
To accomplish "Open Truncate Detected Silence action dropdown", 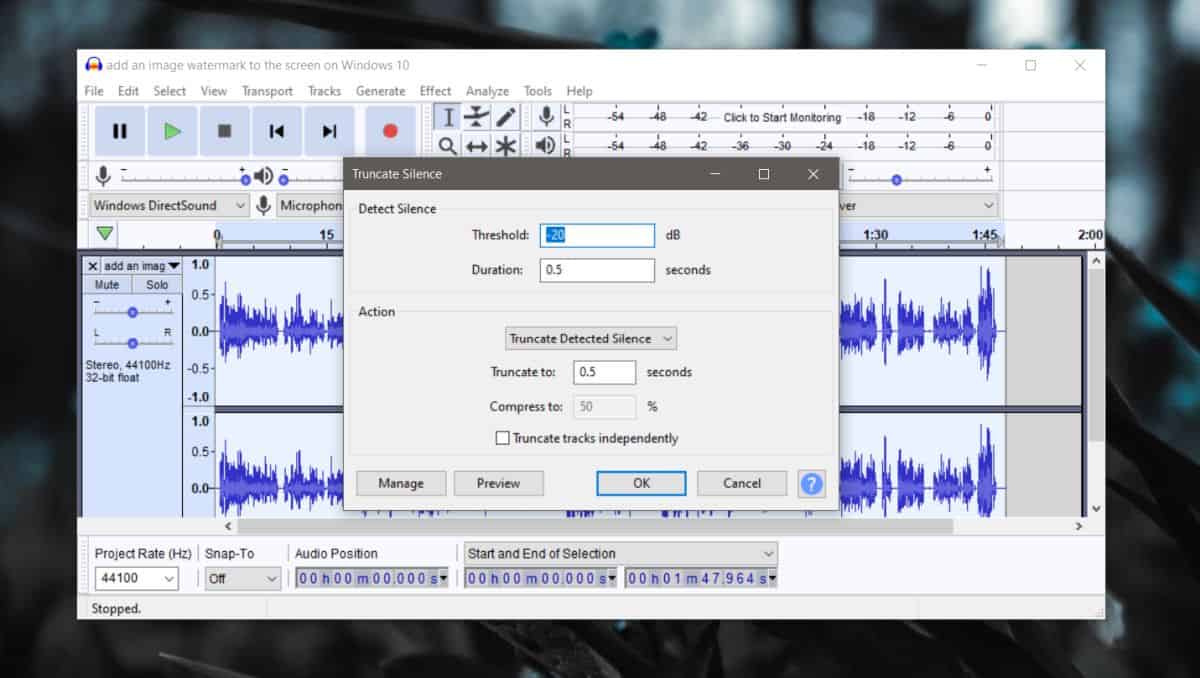I will pyautogui.click(x=590, y=339).
